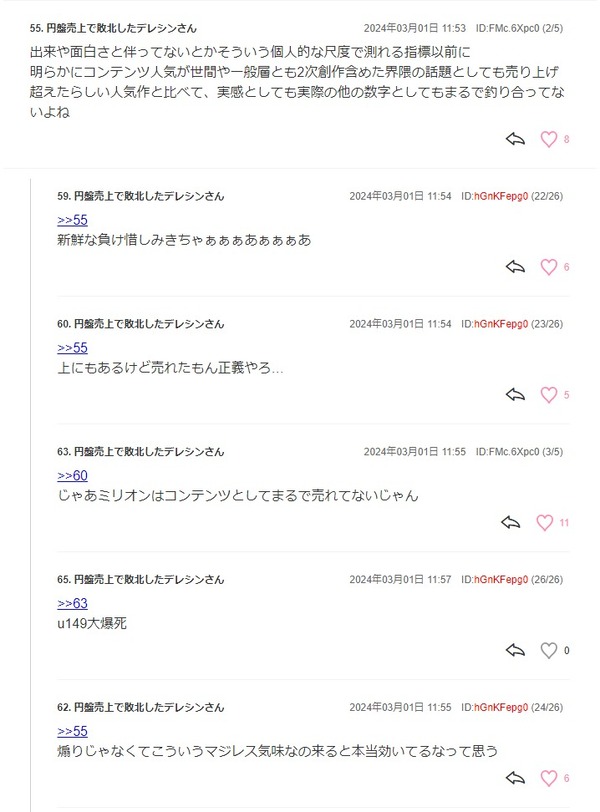Like comment 63 showing 11 likes
Viewport: 600px width, 812px height.
(x=545, y=523)
